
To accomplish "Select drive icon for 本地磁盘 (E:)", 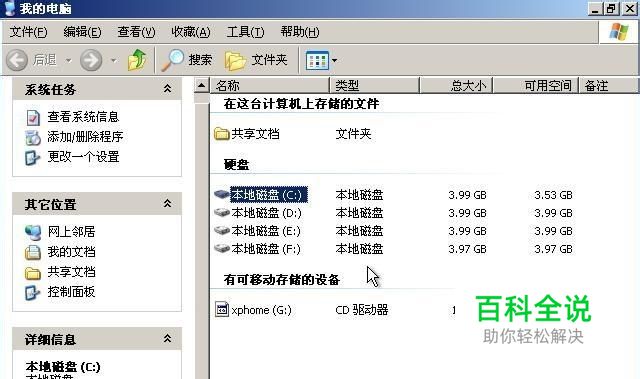I will tap(222, 231).
